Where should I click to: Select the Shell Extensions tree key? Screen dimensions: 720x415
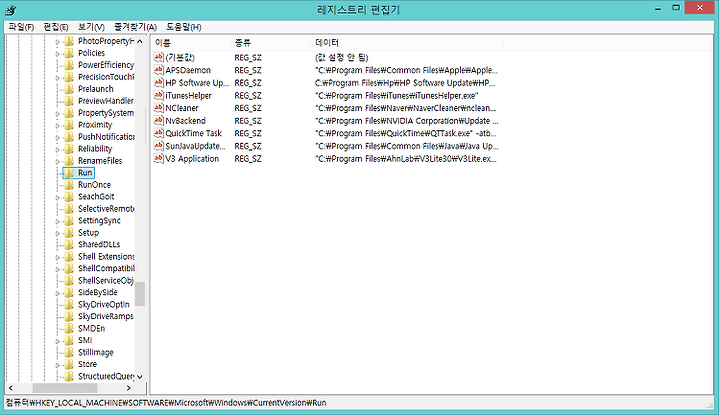click(x=106, y=256)
